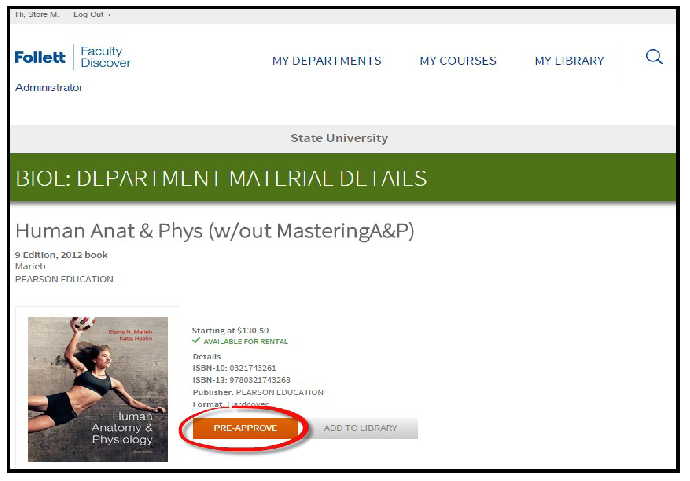Open MY COURSES menu

(x=458, y=61)
